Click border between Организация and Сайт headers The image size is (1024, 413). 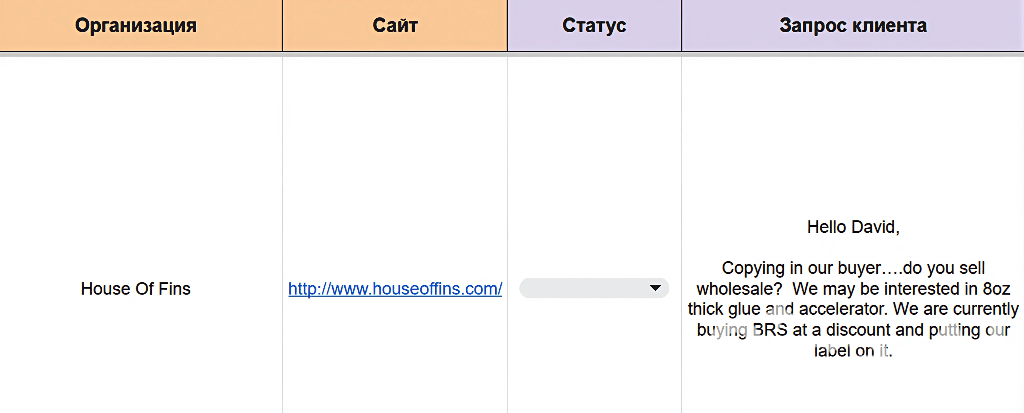pos(282,25)
